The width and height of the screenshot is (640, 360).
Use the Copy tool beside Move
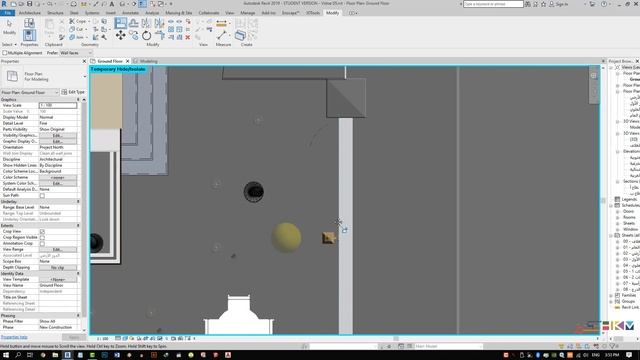pyautogui.click(x=133, y=36)
